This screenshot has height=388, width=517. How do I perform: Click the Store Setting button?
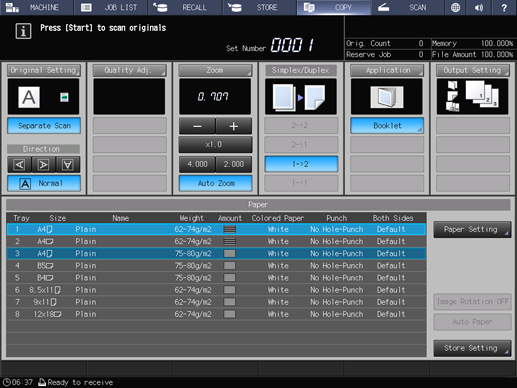click(x=472, y=348)
